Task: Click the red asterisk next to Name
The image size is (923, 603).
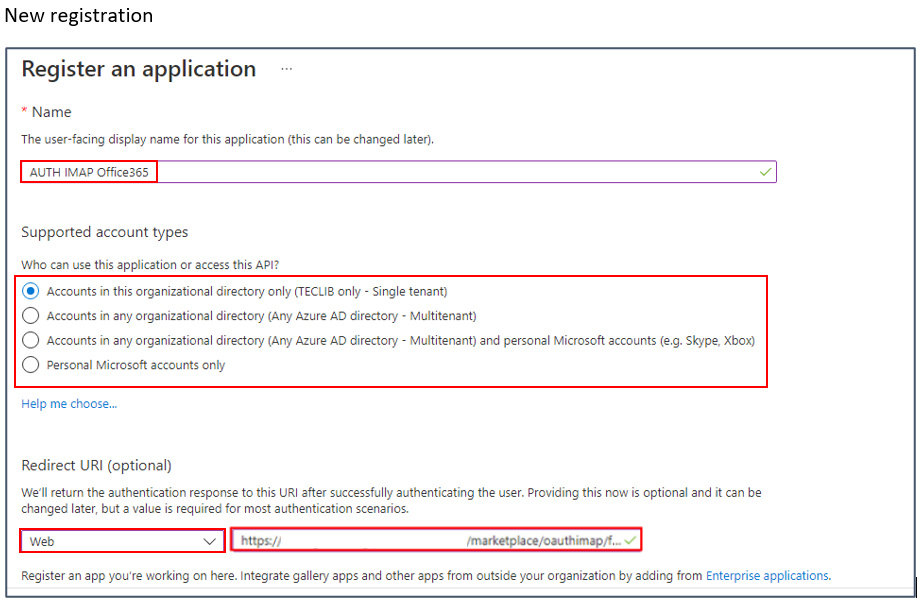Action: [25, 111]
